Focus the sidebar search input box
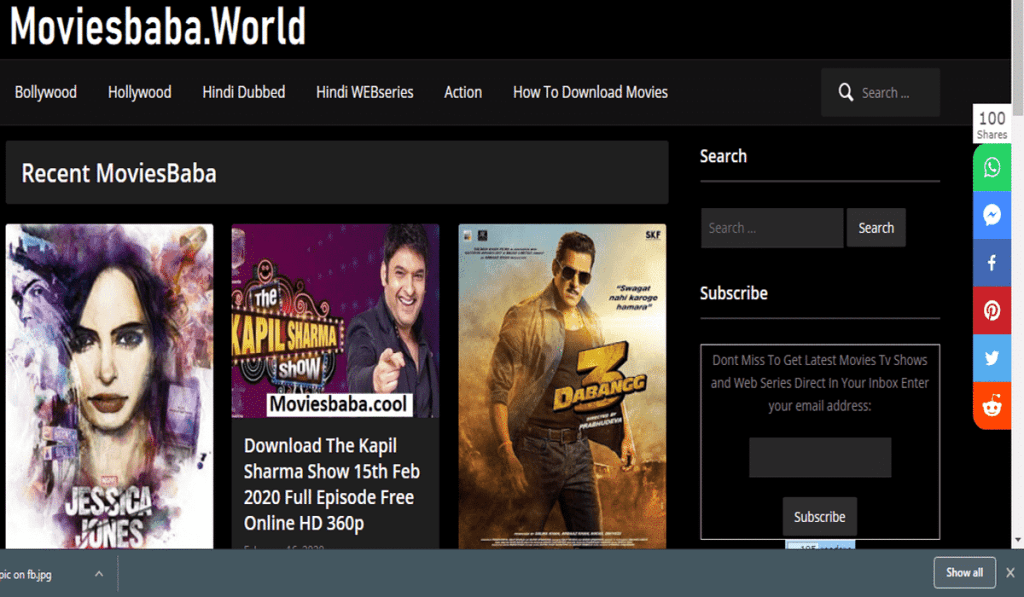 coord(772,228)
